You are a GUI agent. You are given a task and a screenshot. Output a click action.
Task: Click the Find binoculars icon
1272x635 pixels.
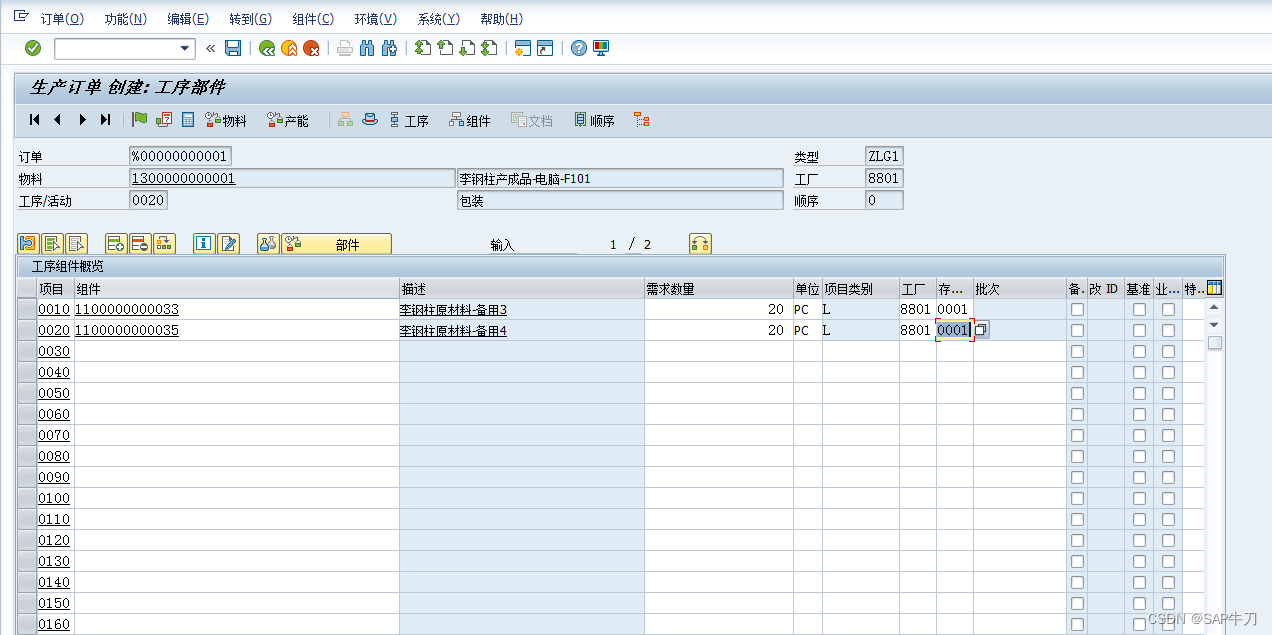367,48
